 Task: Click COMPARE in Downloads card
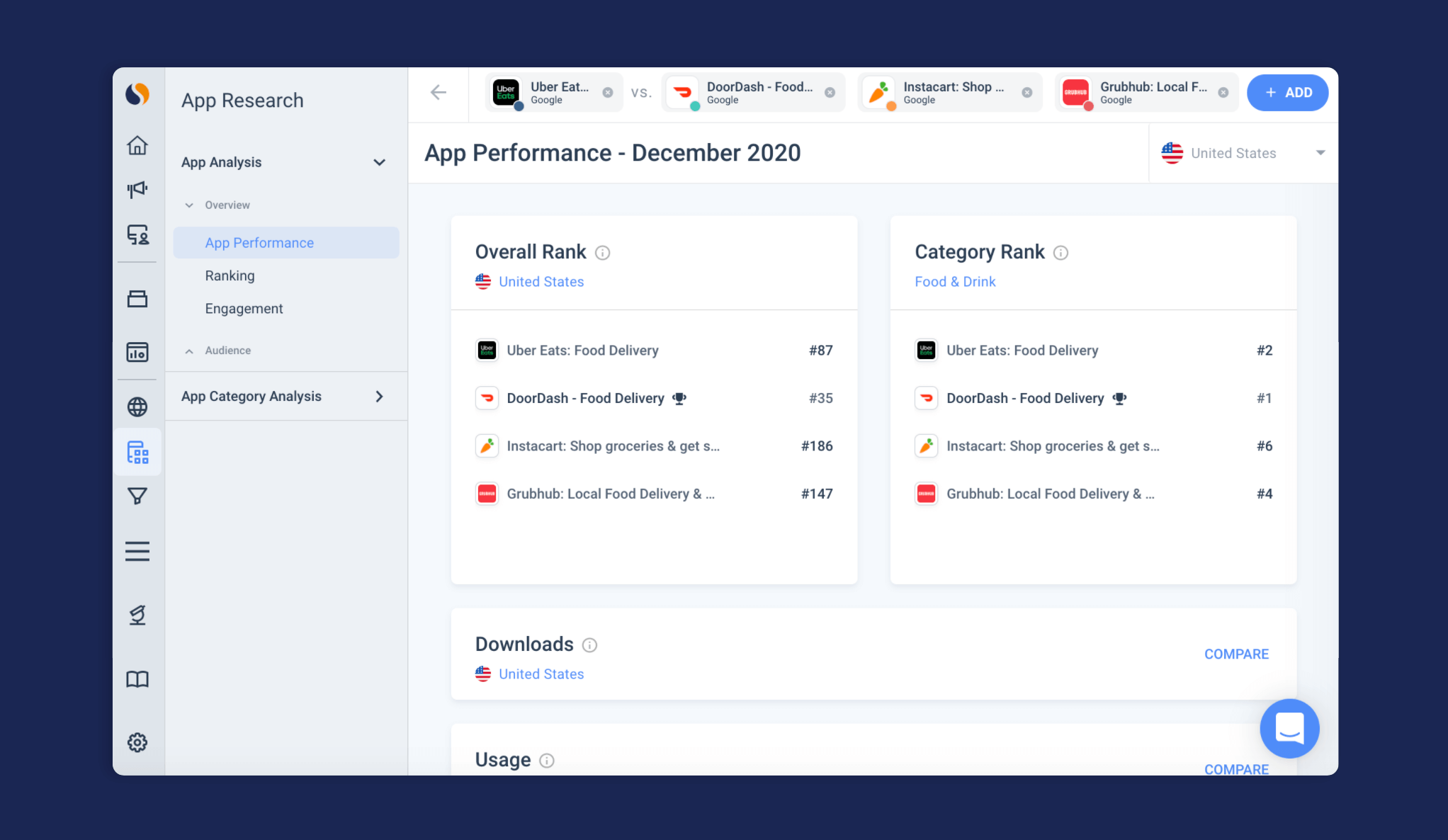point(1237,654)
